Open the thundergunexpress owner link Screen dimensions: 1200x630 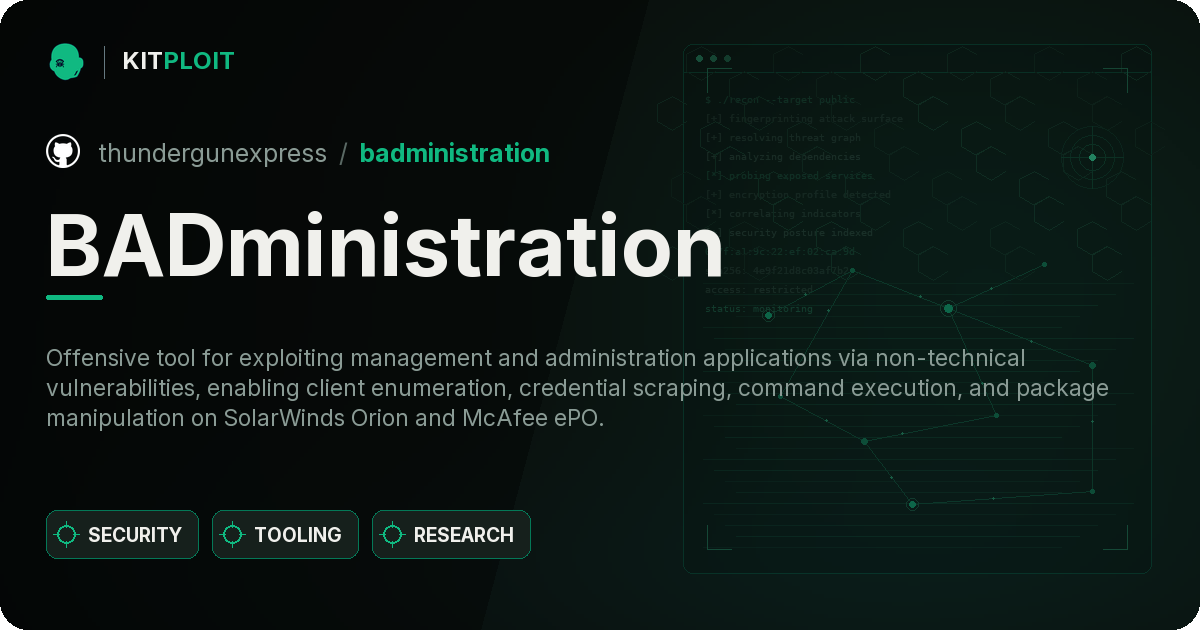(x=212, y=153)
